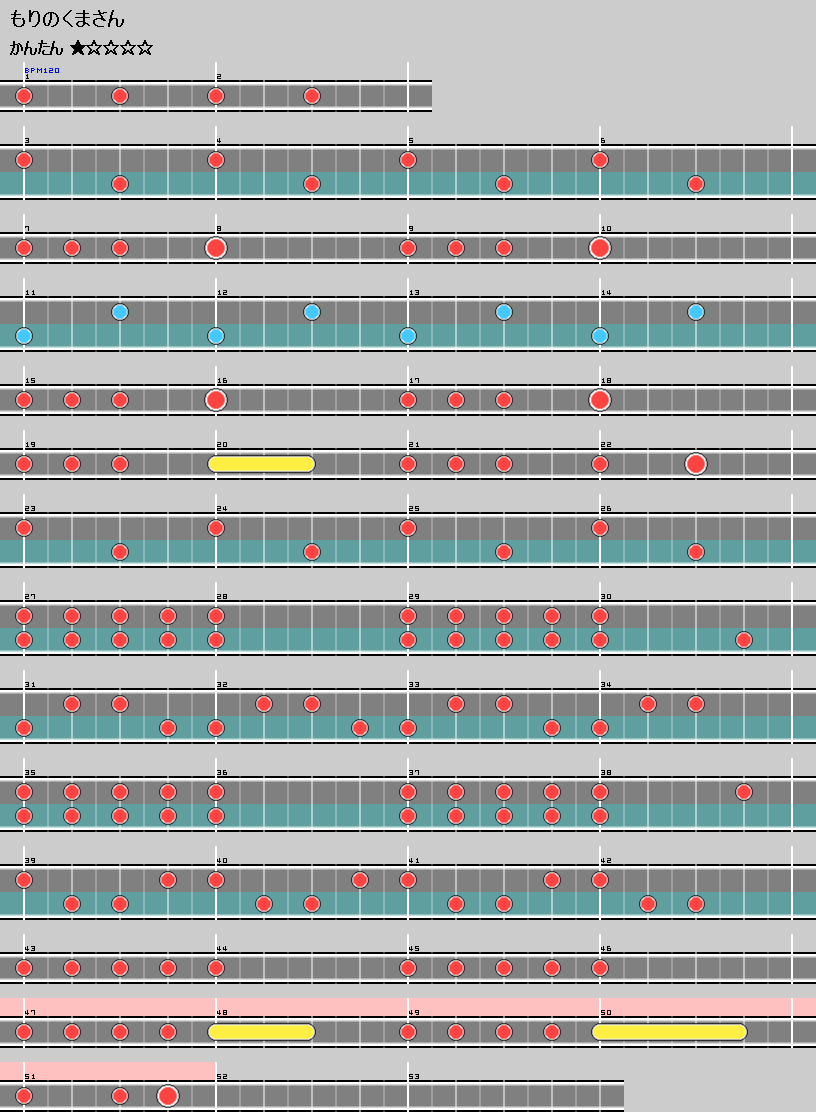Click the song title もりのくまさん
This screenshot has width=816, height=1112.
[67, 19]
